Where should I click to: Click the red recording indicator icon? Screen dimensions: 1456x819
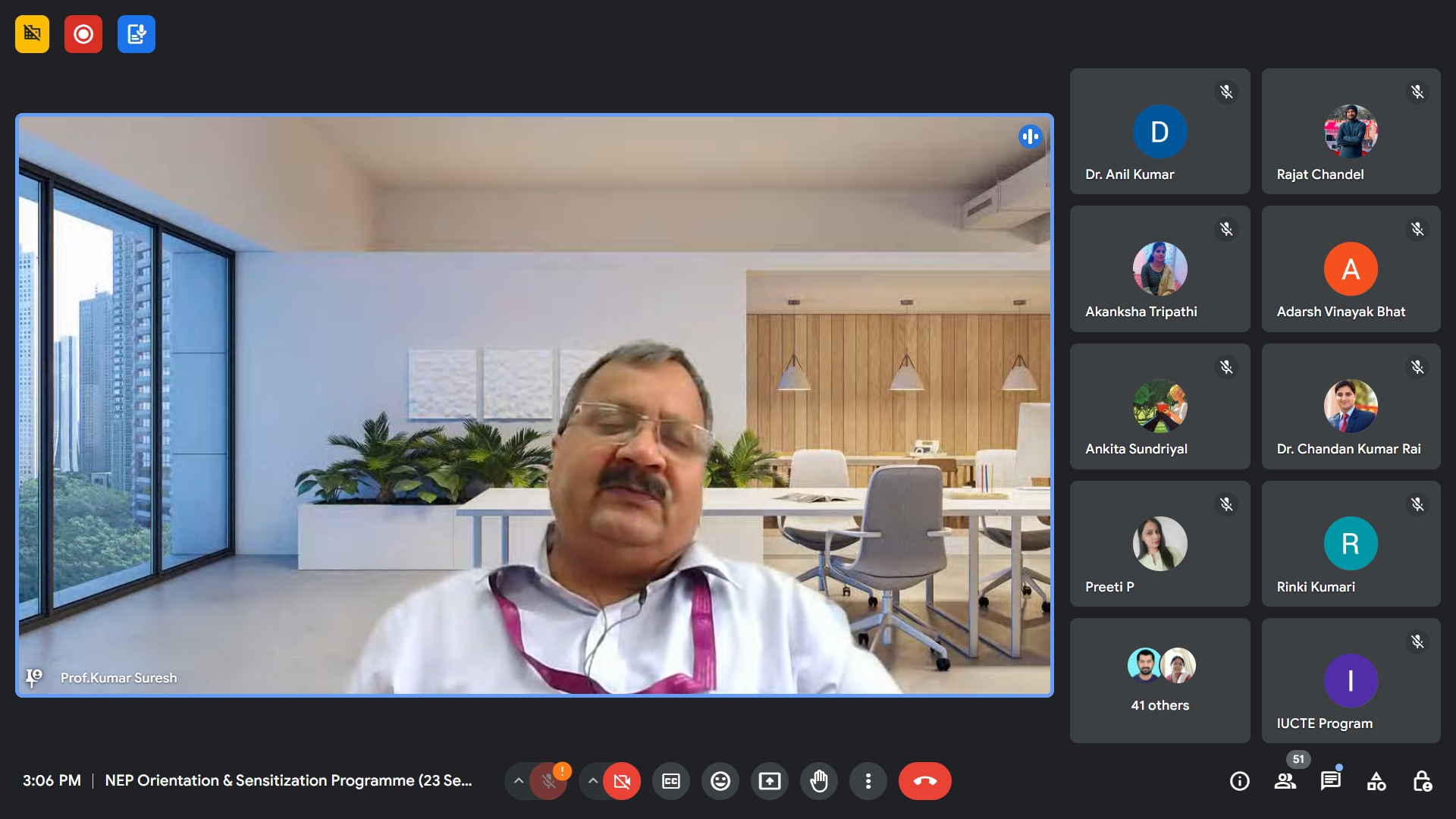coord(83,34)
